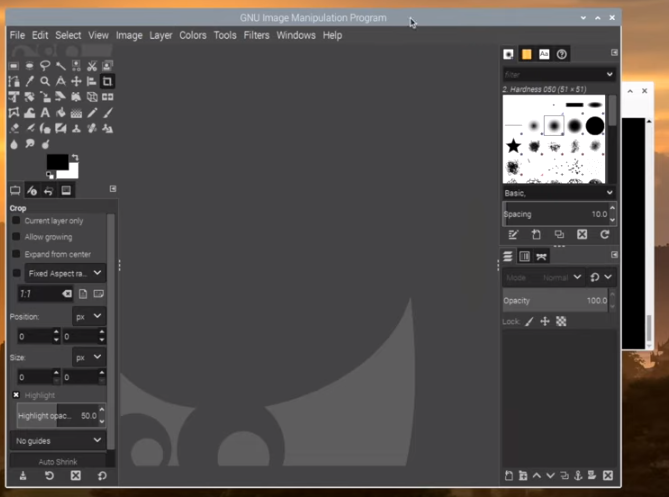669x497 pixels.
Task: Open the Colors menu
Action: [193, 35]
